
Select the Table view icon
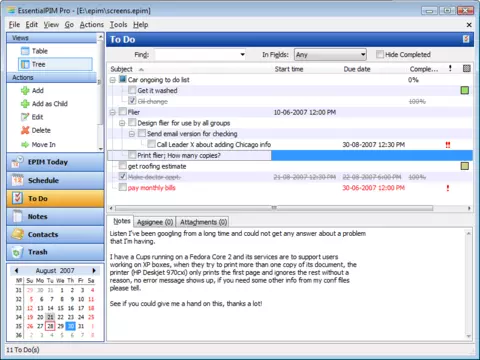tap(25, 51)
